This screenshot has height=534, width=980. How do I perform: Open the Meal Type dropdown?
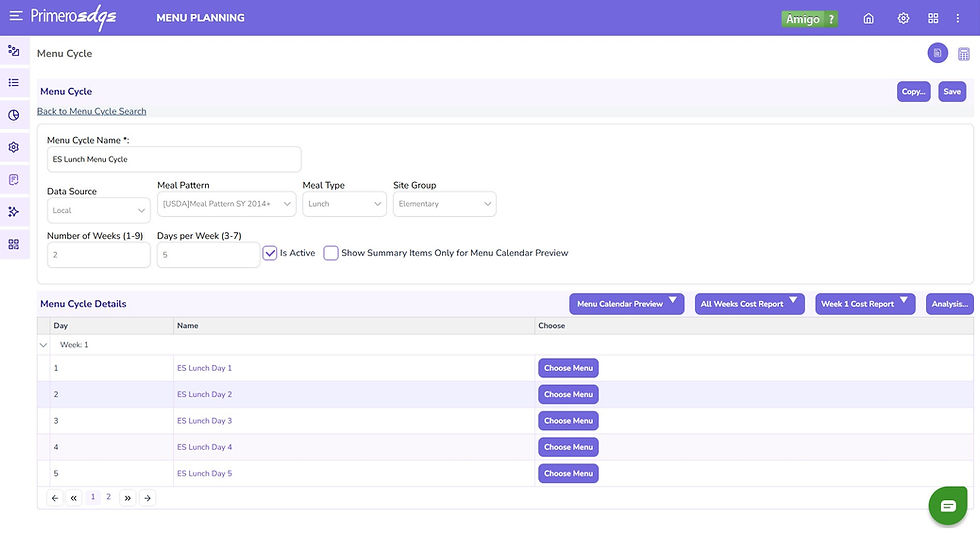pos(344,204)
